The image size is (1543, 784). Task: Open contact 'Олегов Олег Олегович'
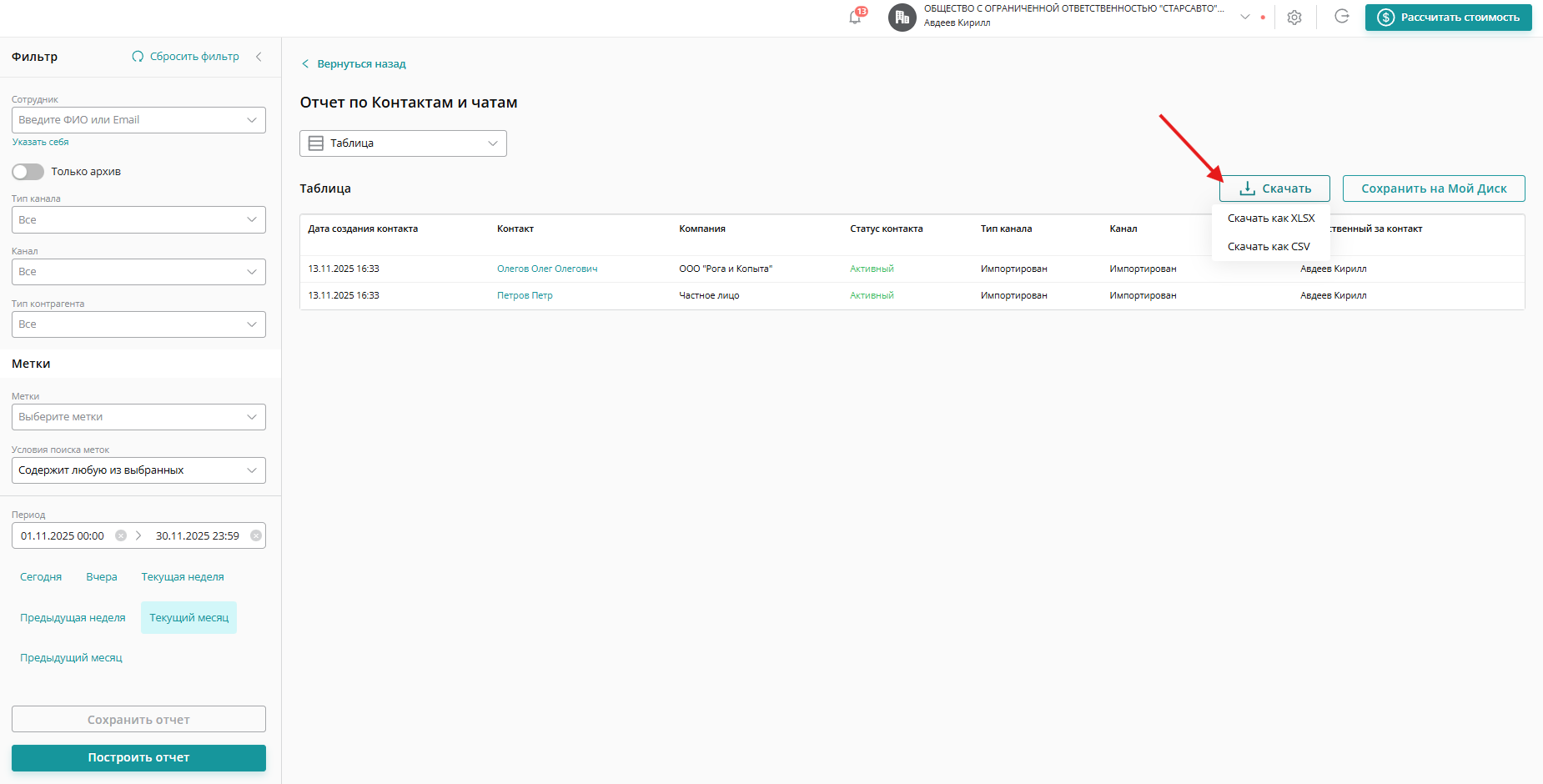[x=547, y=269]
